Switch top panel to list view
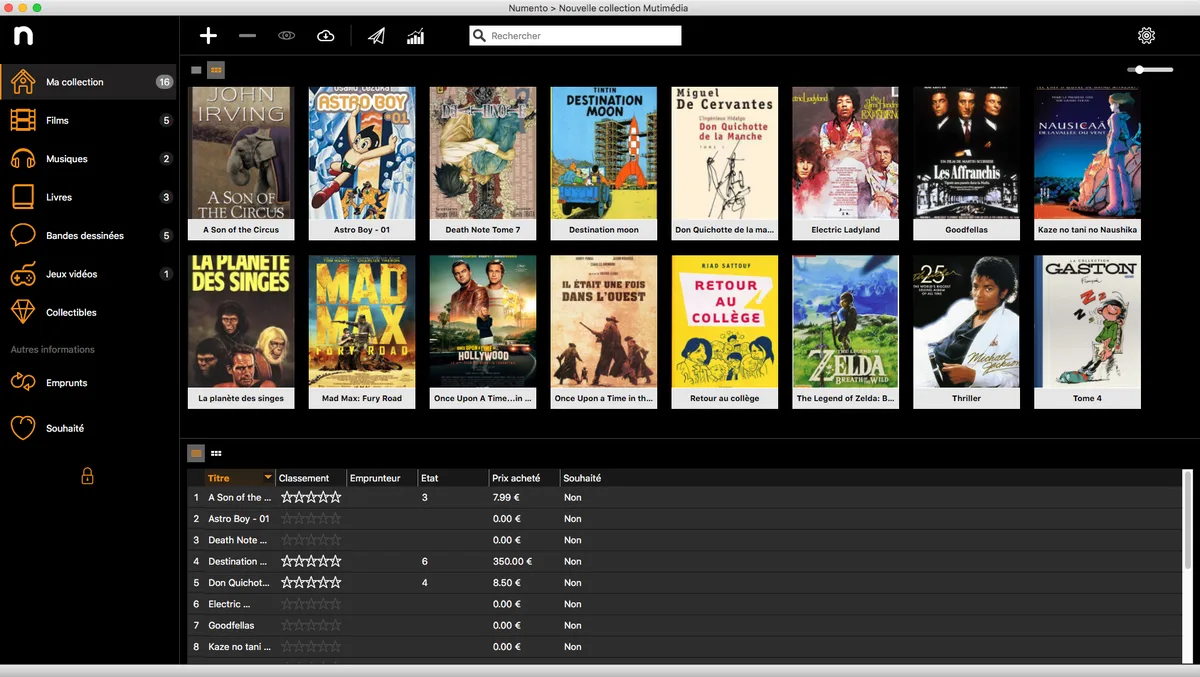Viewport: 1200px width, 677px height. pyautogui.click(x=197, y=70)
